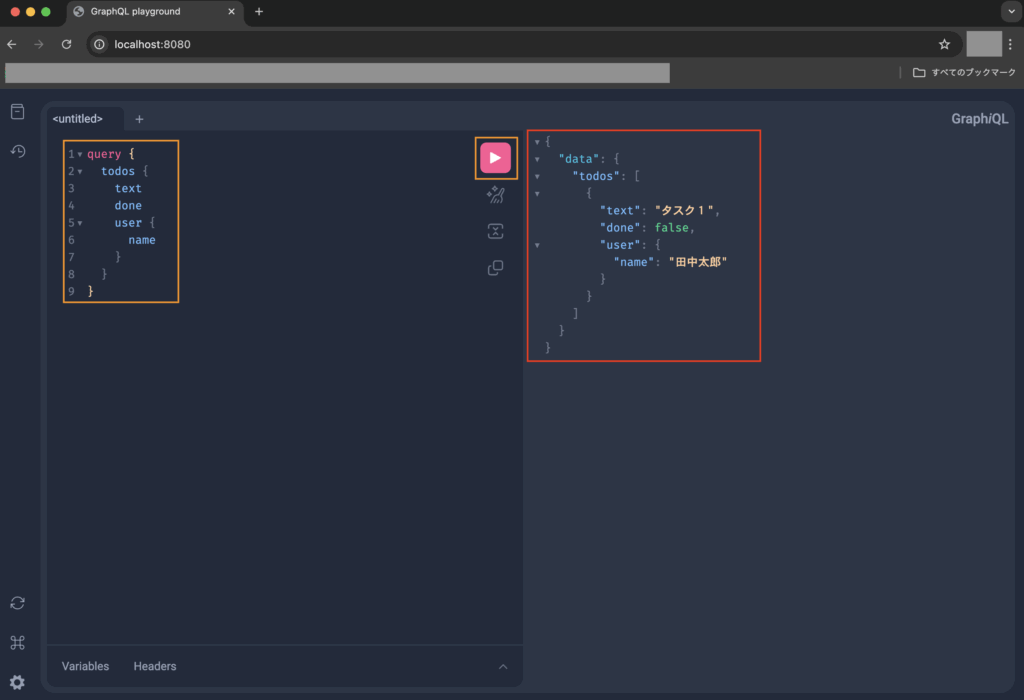Open the GraphiQL settings gear
The image size is (1024, 700).
17,682
